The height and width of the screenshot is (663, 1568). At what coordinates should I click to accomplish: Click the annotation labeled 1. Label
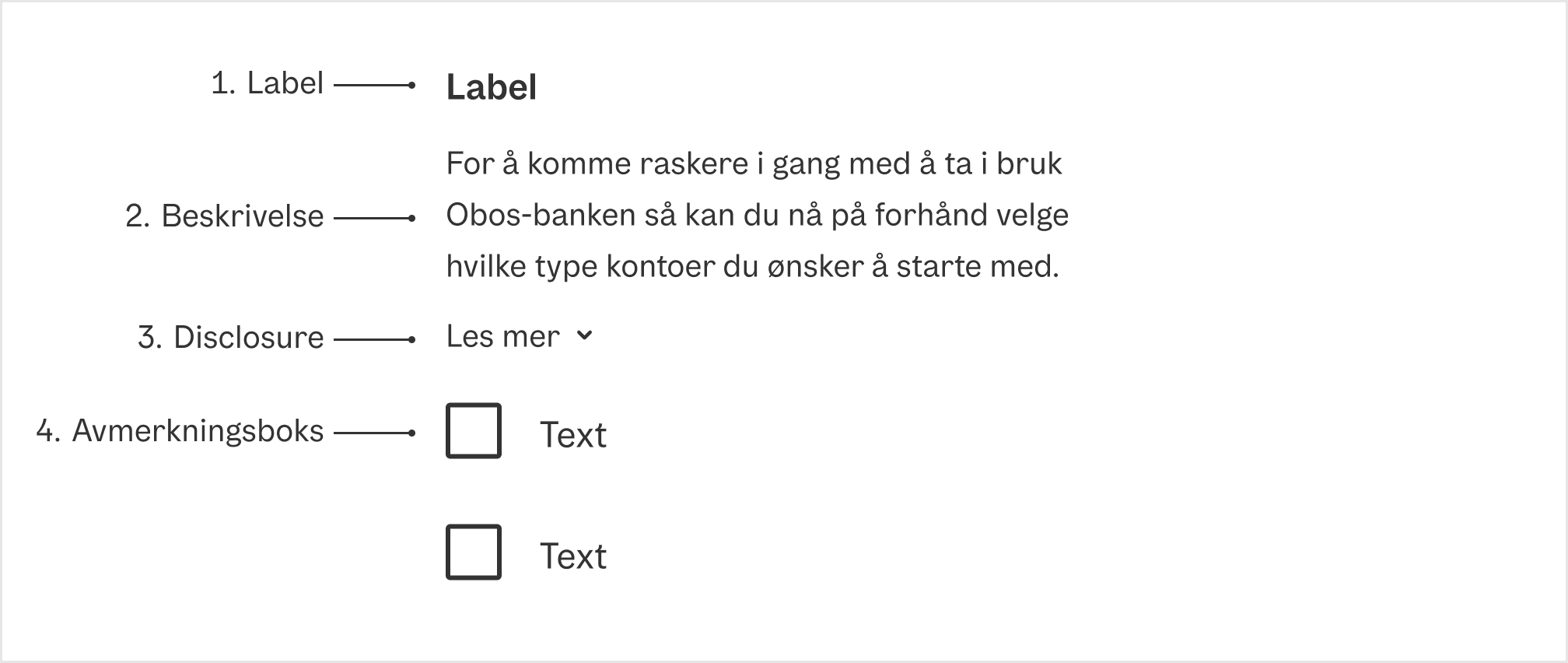click(x=268, y=82)
